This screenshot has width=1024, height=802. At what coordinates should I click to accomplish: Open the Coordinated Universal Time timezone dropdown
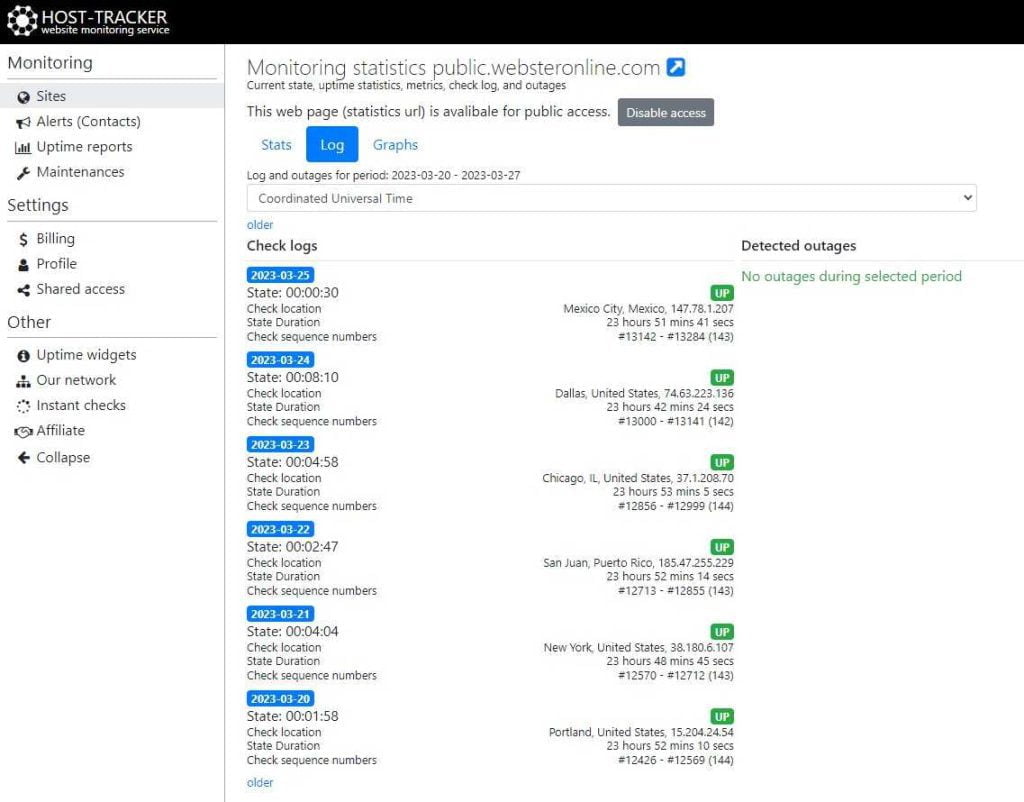[x=611, y=198]
